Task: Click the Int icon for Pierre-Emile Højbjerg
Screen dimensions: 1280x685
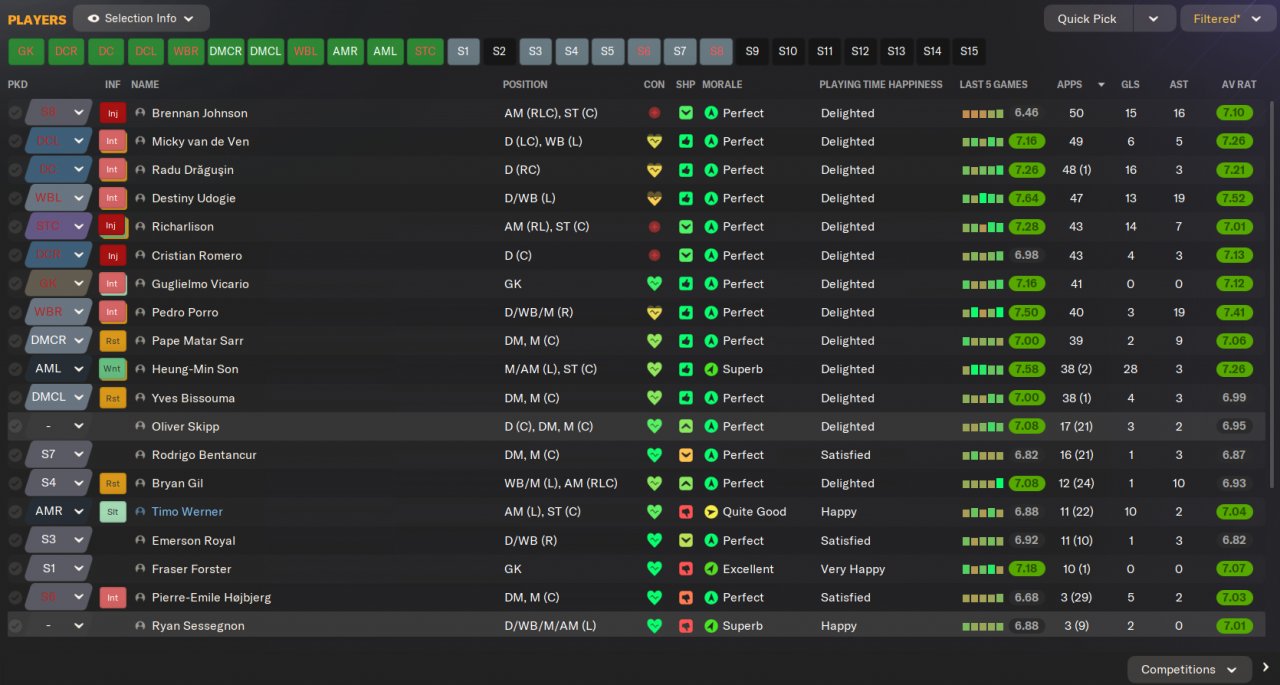Action: [x=113, y=597]
